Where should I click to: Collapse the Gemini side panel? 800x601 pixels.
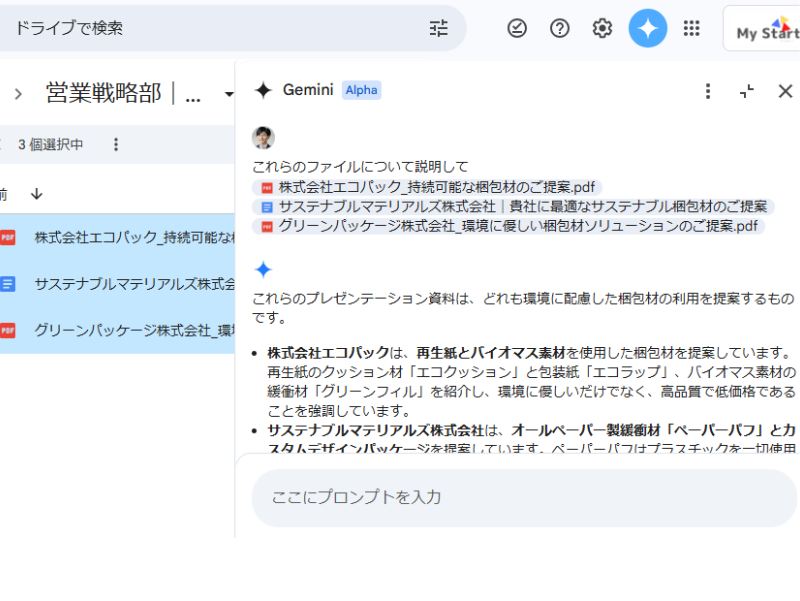pos(746,91)
